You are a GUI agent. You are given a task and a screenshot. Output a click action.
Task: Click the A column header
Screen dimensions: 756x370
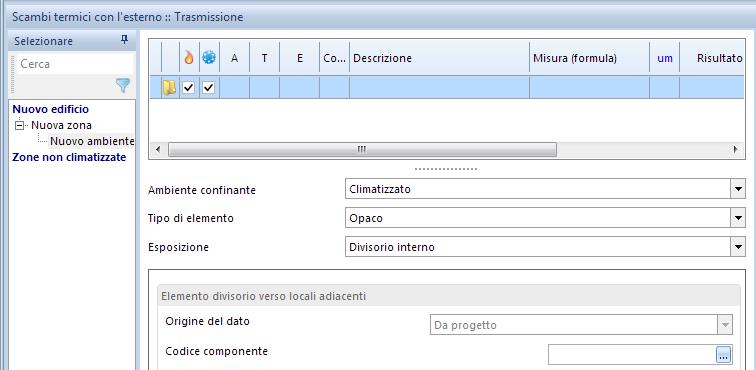pyautogui.click(x=234, y=58)
